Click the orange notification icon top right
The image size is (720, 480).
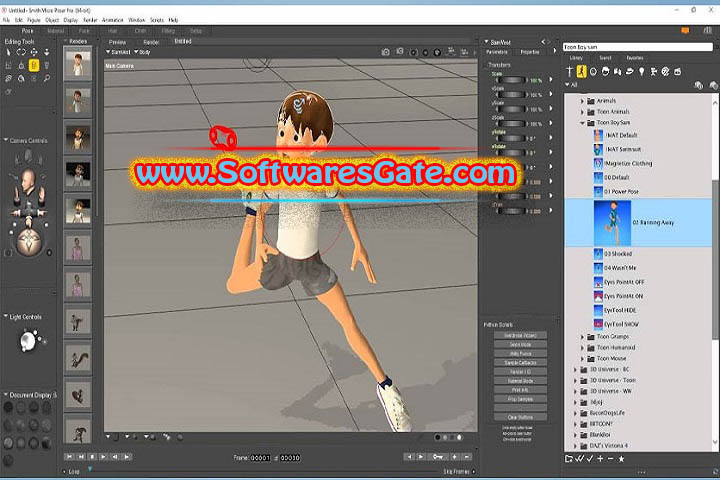point(685,30)
